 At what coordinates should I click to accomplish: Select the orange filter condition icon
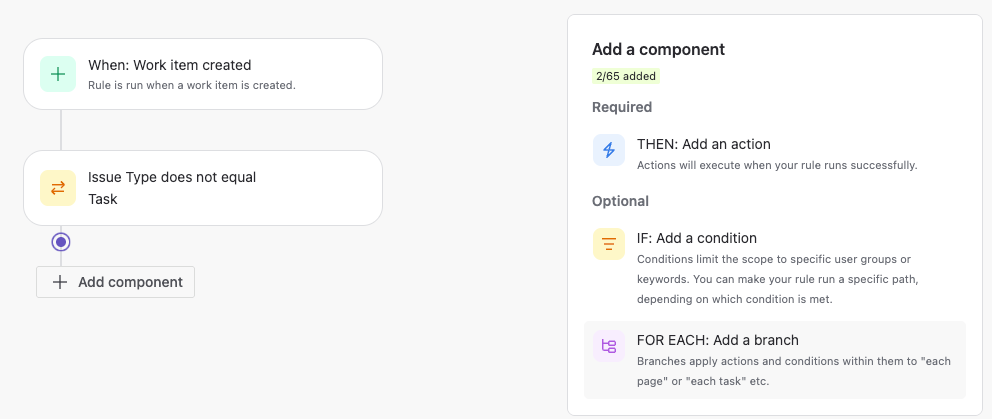pos(609,244)
